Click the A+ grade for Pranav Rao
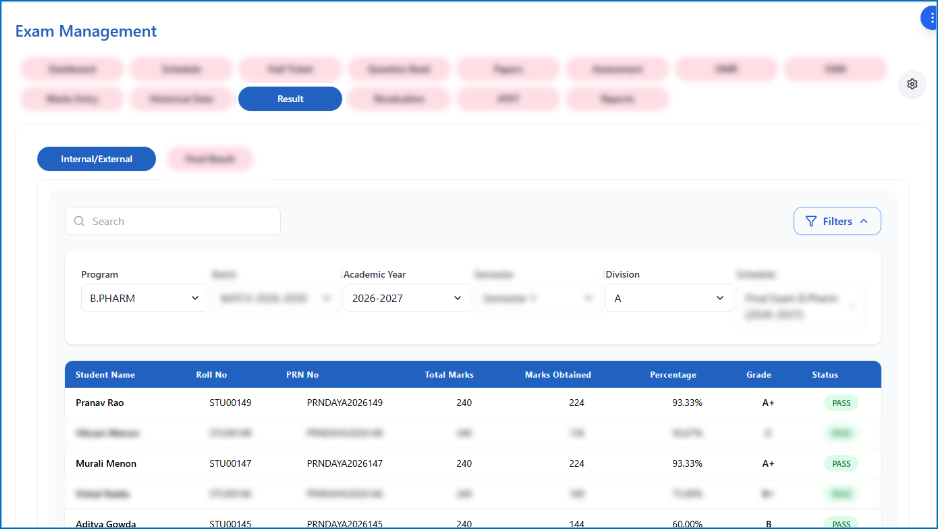939x529 pixels. [768, 403]
